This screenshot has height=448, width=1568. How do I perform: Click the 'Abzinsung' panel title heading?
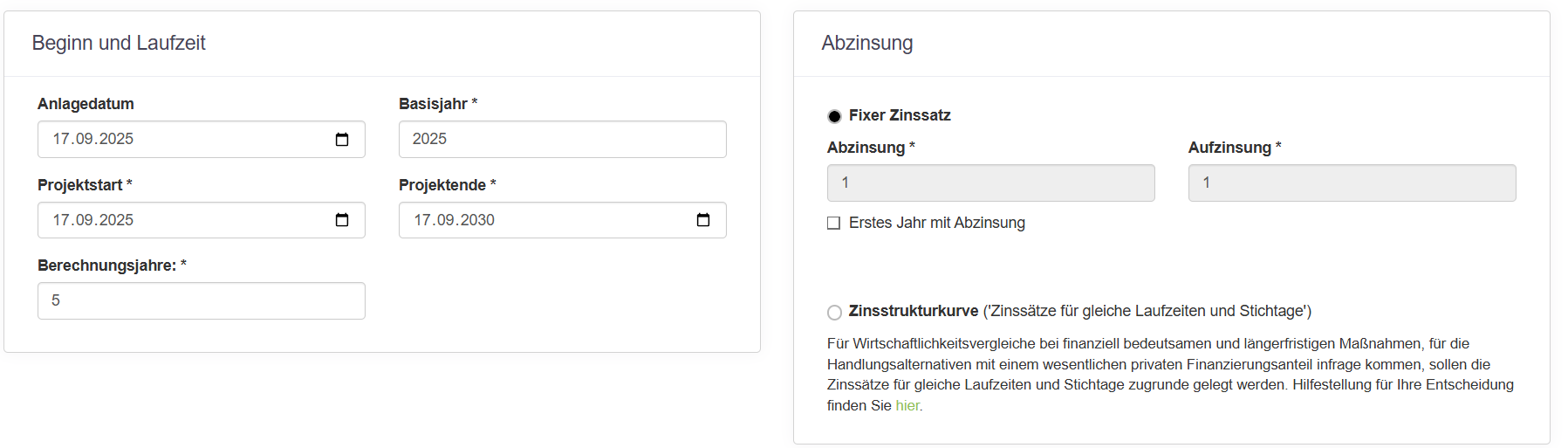pyautogui.click(x=867, y=43)
